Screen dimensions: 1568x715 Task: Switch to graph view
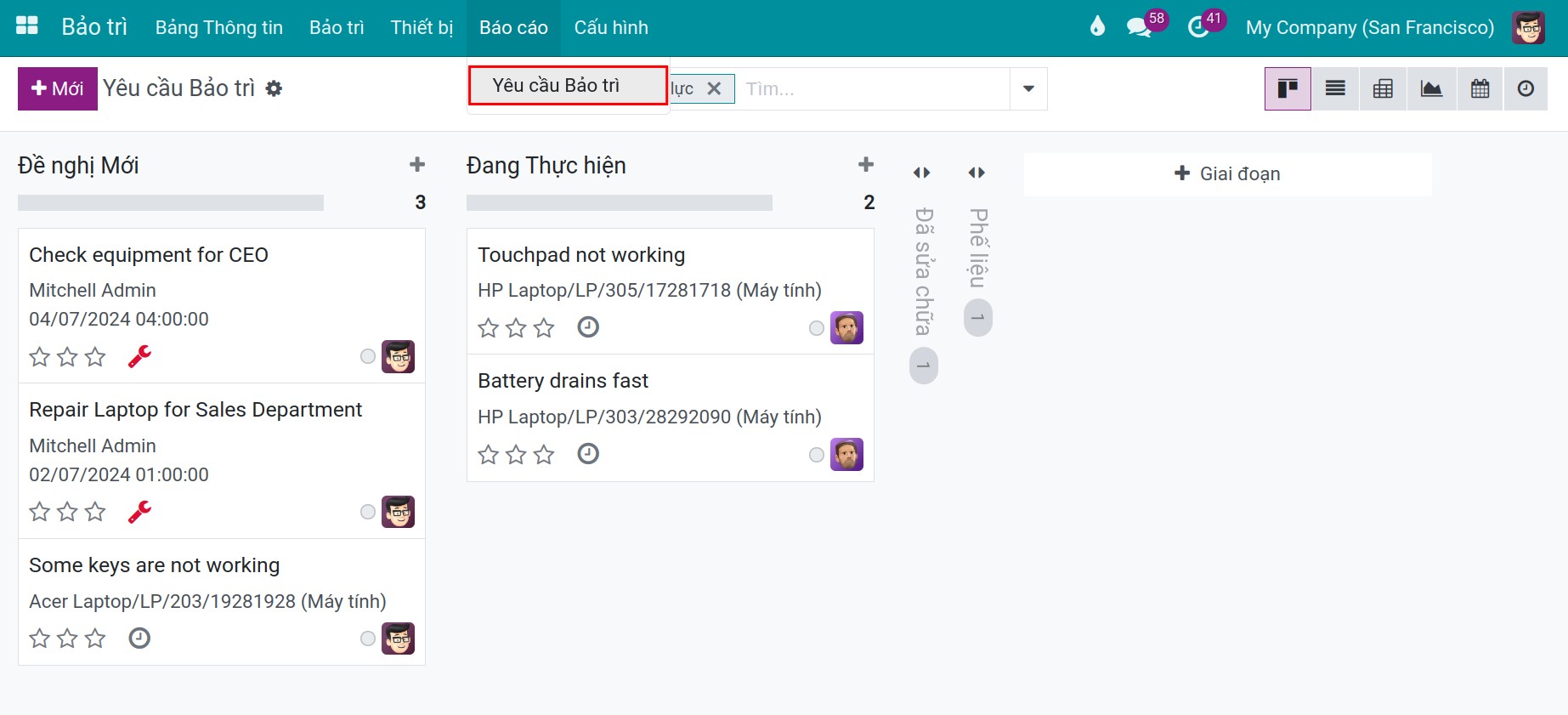(x=1431, y=88)
